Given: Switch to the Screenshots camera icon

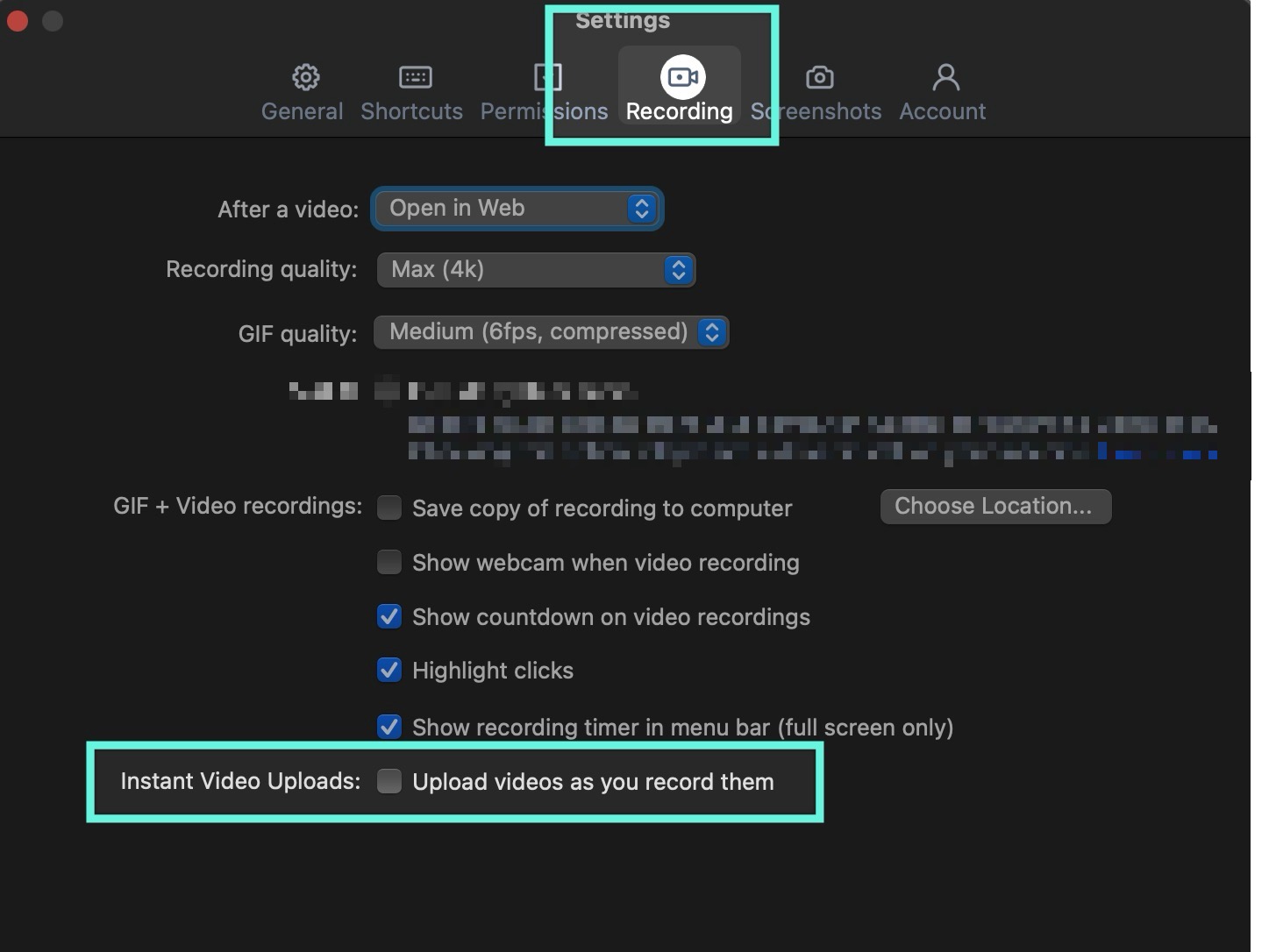Looking at the screenshot, I should 819,77.
